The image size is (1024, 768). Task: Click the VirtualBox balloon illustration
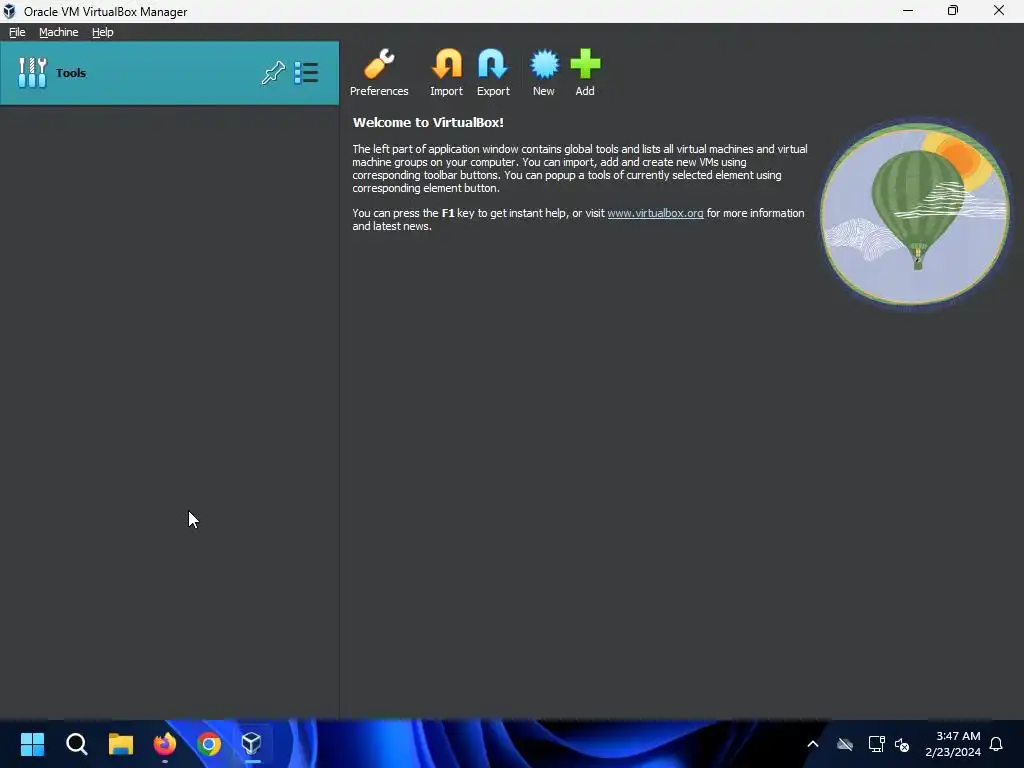pos(915,214)
